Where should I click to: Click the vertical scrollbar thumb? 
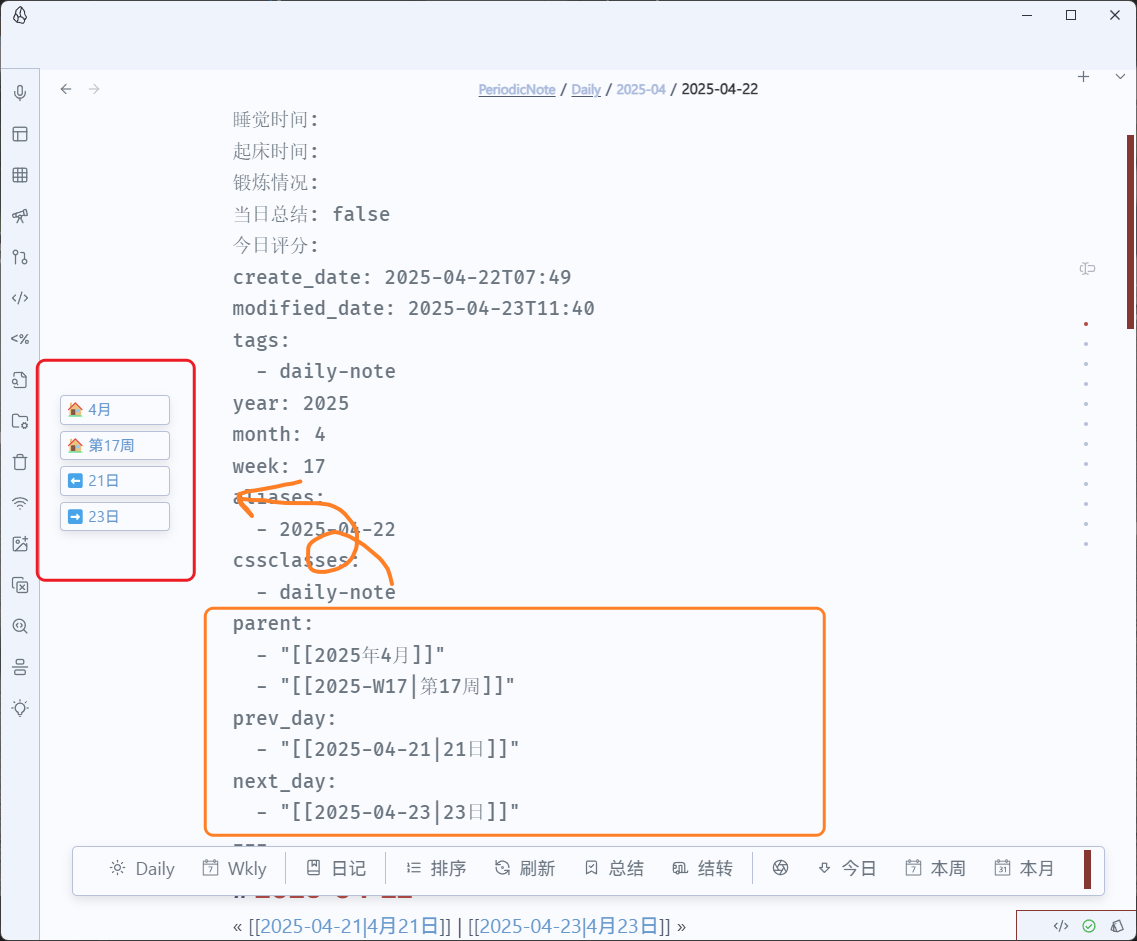[x=1130, y=232]
